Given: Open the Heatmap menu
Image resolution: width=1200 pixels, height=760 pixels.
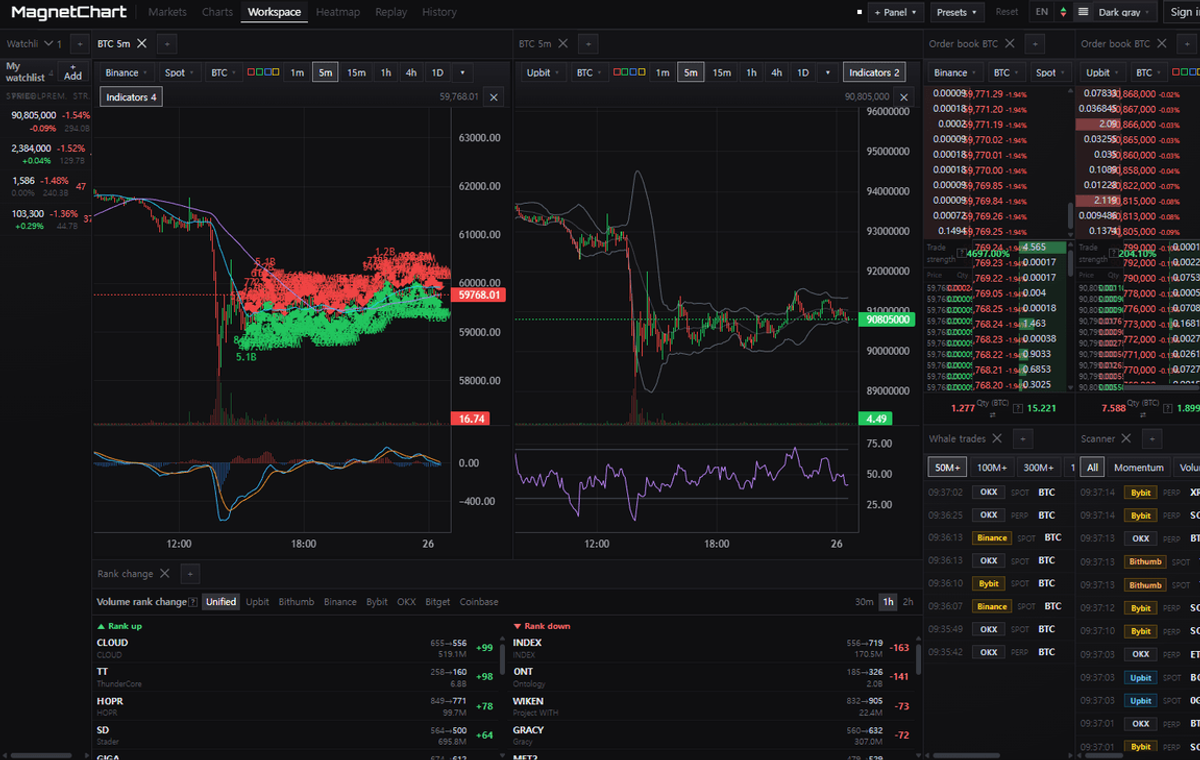Looking at the screenshot, I should pos(338,12).
